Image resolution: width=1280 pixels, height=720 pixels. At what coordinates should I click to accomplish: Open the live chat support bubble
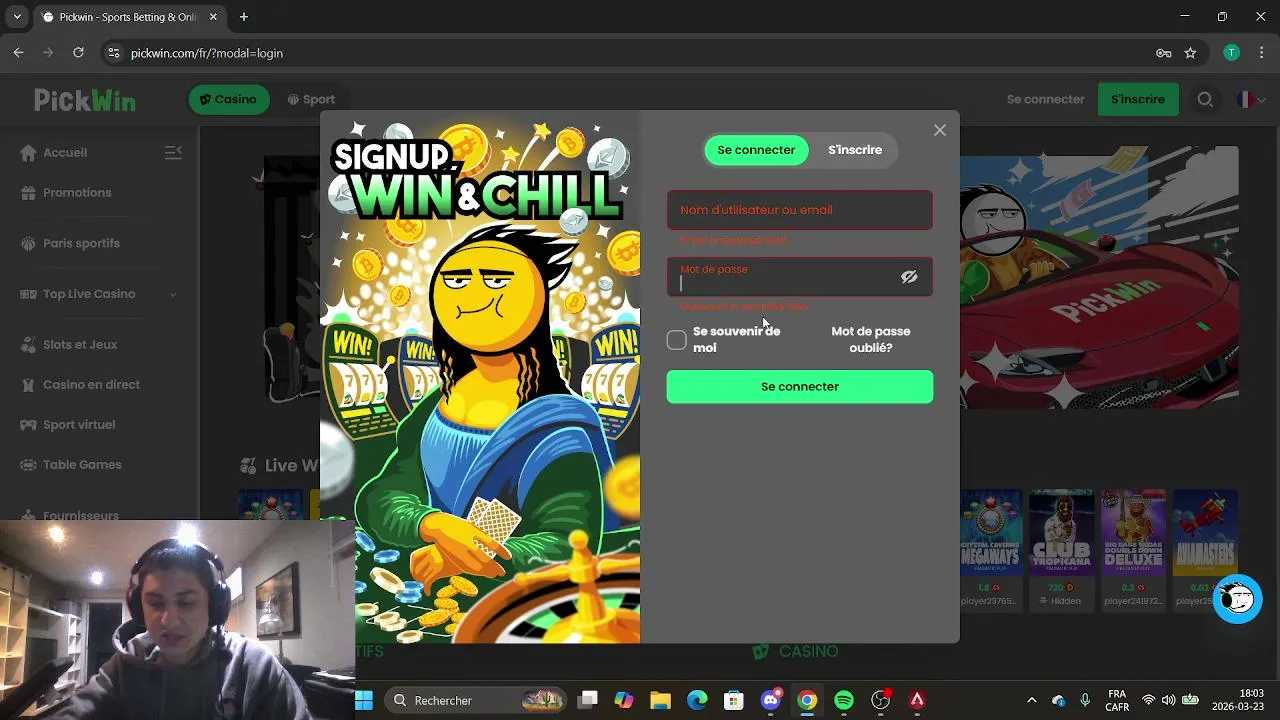pyautogui.click(x=1238, y=599)
